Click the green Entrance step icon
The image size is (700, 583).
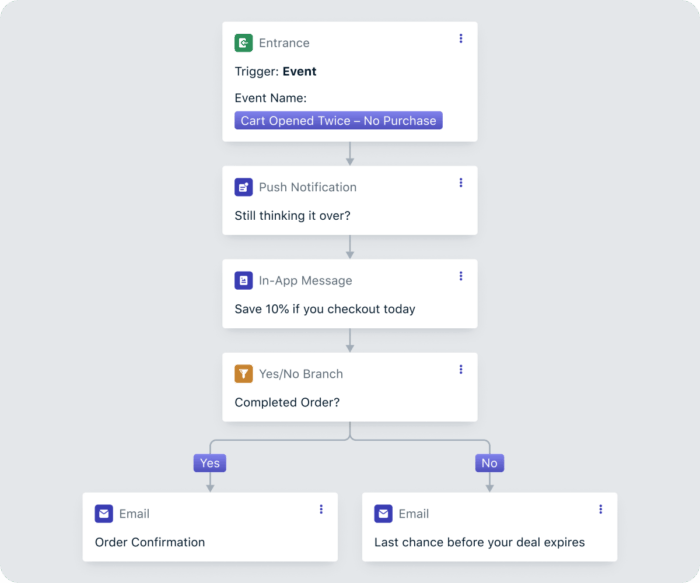(x=244, y=43)
